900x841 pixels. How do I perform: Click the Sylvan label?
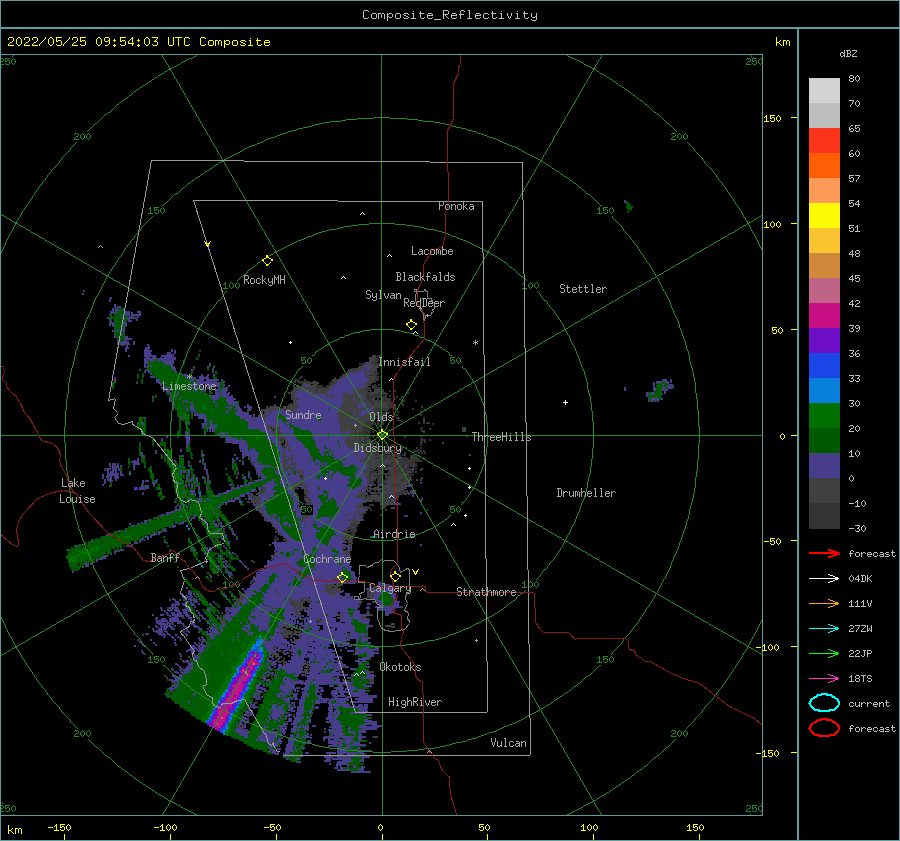(x=383, y=295)
